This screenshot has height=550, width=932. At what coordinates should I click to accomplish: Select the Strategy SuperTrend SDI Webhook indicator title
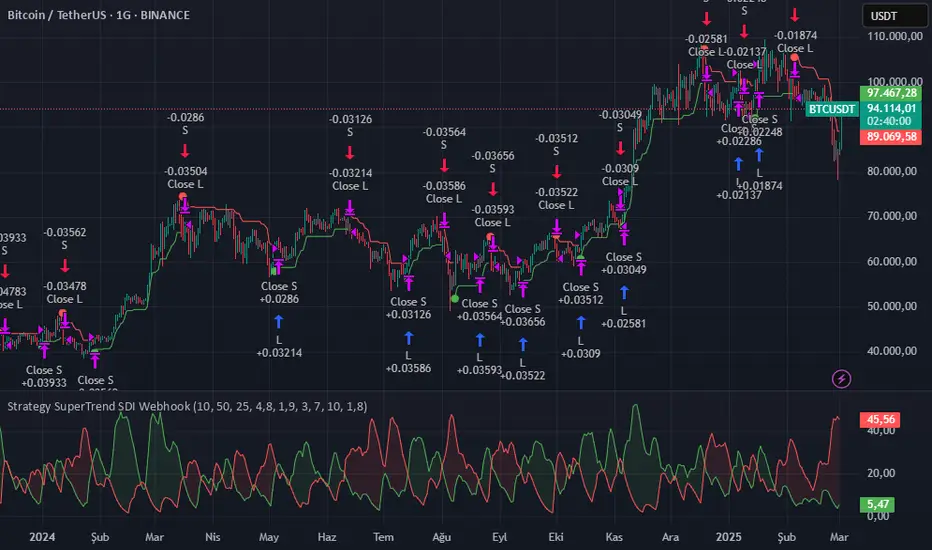[x=187, y=406]
